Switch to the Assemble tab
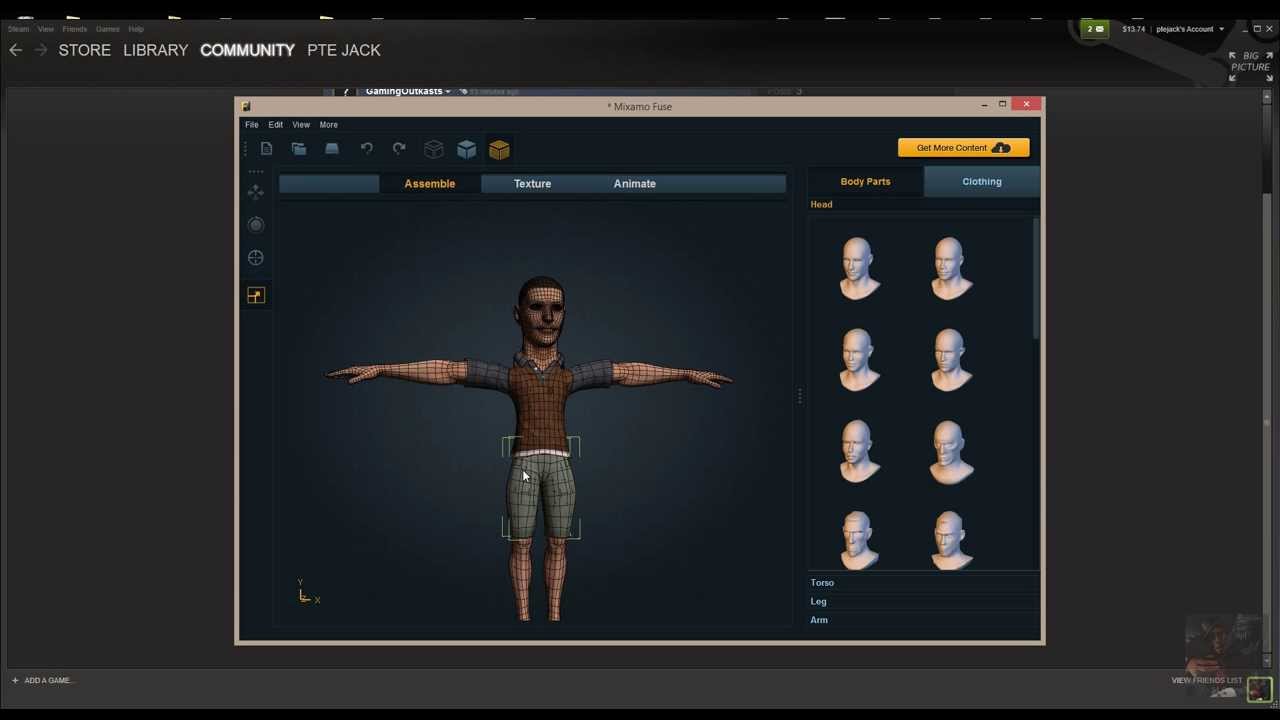This screenshot has height=720, width=1280. 430,184
